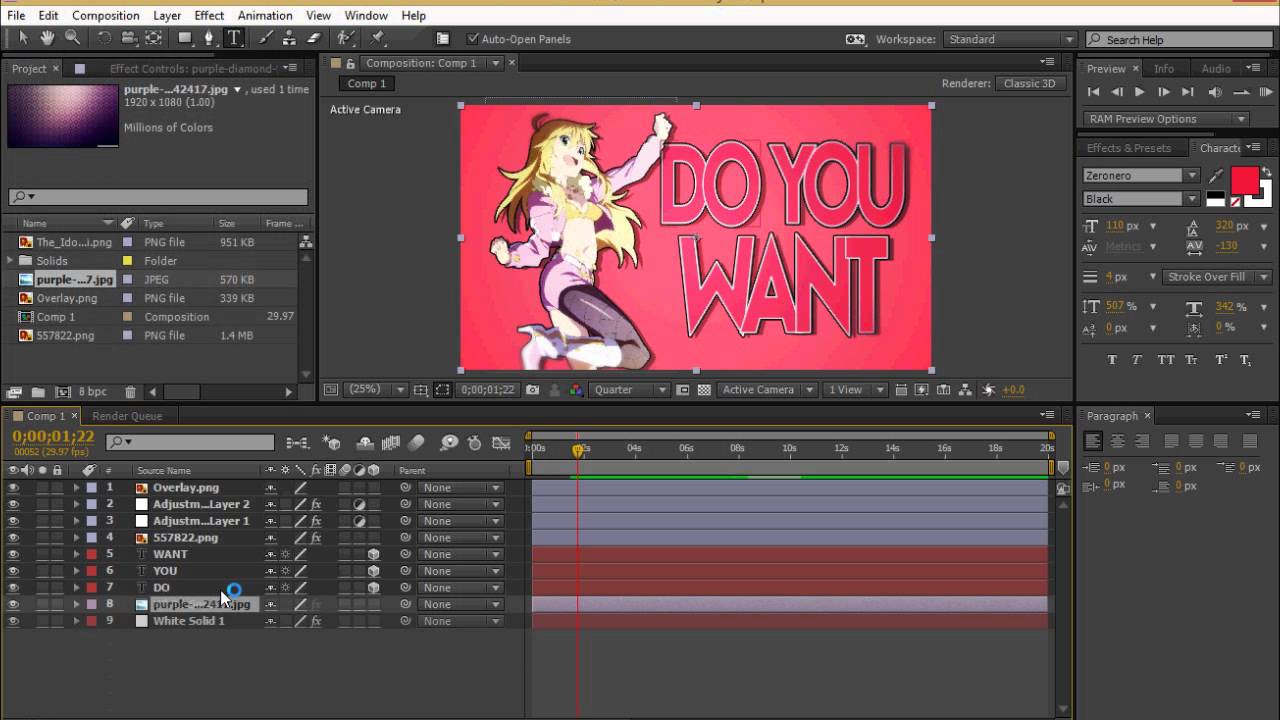This screenshot has width=1280, height=720.
Task: Select the Selection arrow tool
Action: point(24,38)
